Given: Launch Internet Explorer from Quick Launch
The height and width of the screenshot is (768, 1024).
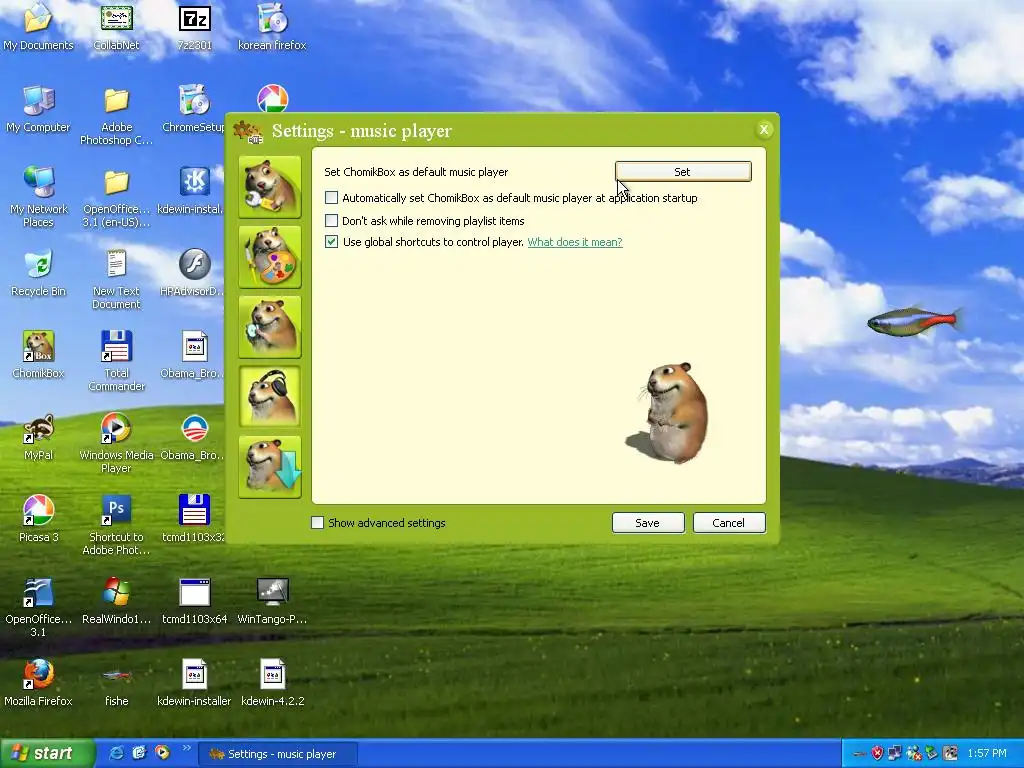Looking at the screenshot, I should [116, 753].
